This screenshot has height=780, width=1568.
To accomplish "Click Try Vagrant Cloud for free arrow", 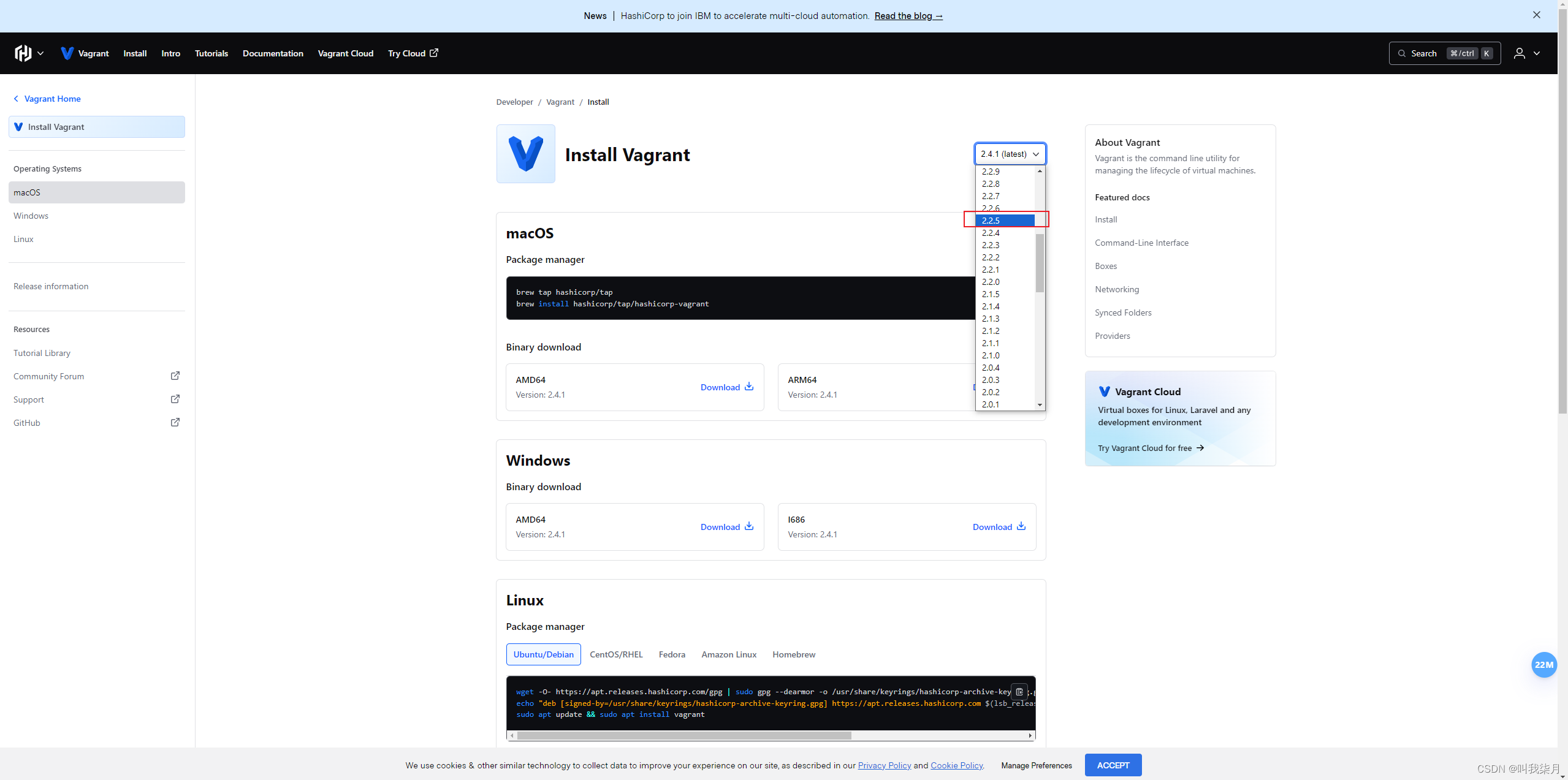I will (x=1200, y=448).
